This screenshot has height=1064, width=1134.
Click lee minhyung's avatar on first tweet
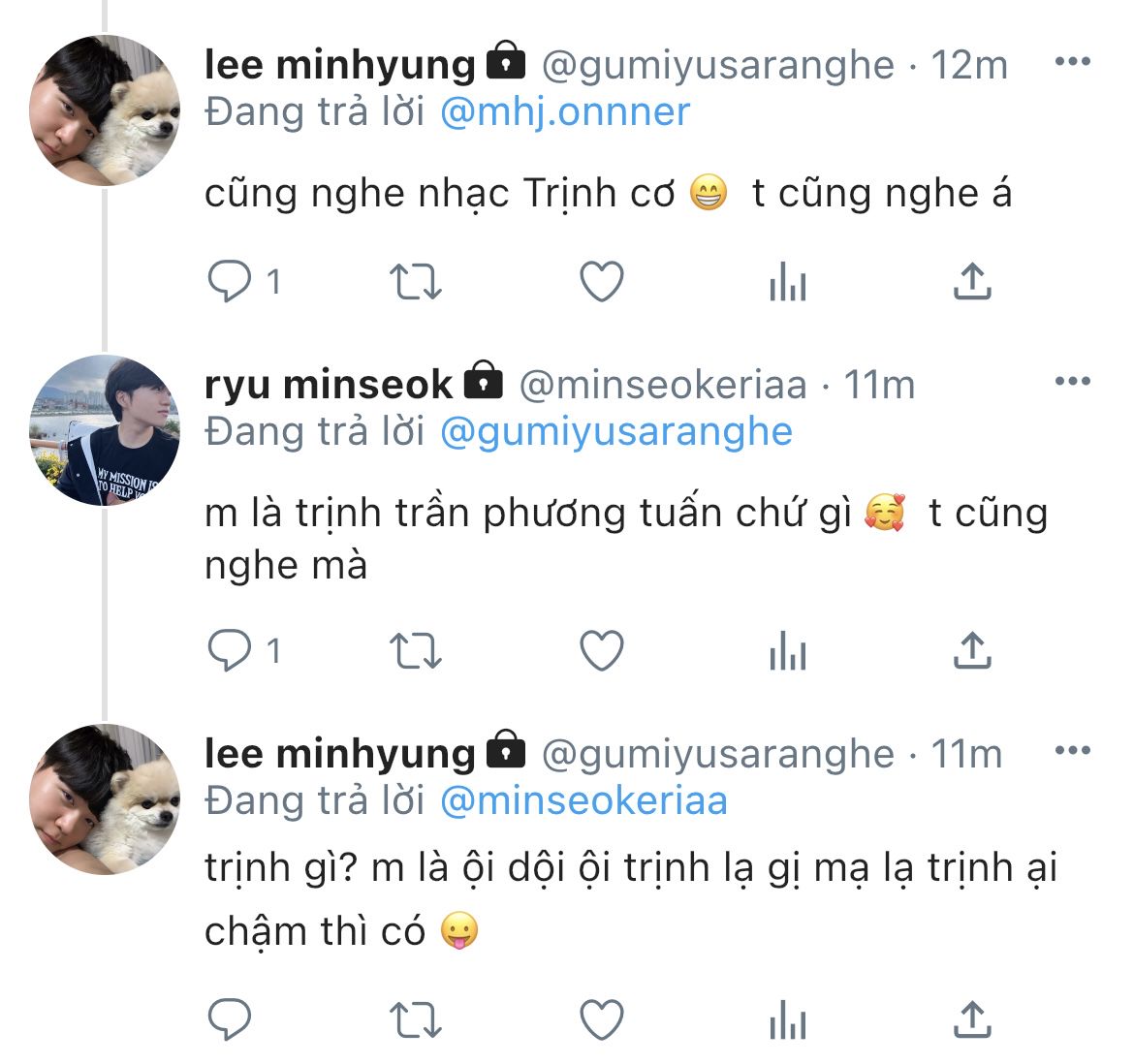pyautogui.click(x=106, y=110)
